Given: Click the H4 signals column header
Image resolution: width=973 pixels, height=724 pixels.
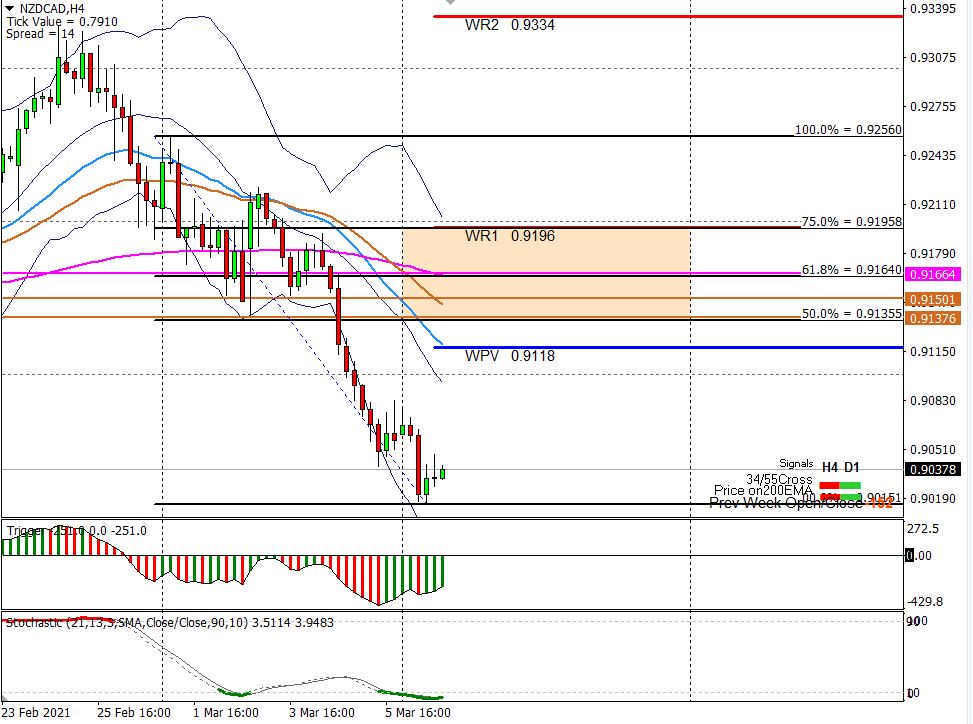Looking at the screenshot, I should [x=830, y=467].
